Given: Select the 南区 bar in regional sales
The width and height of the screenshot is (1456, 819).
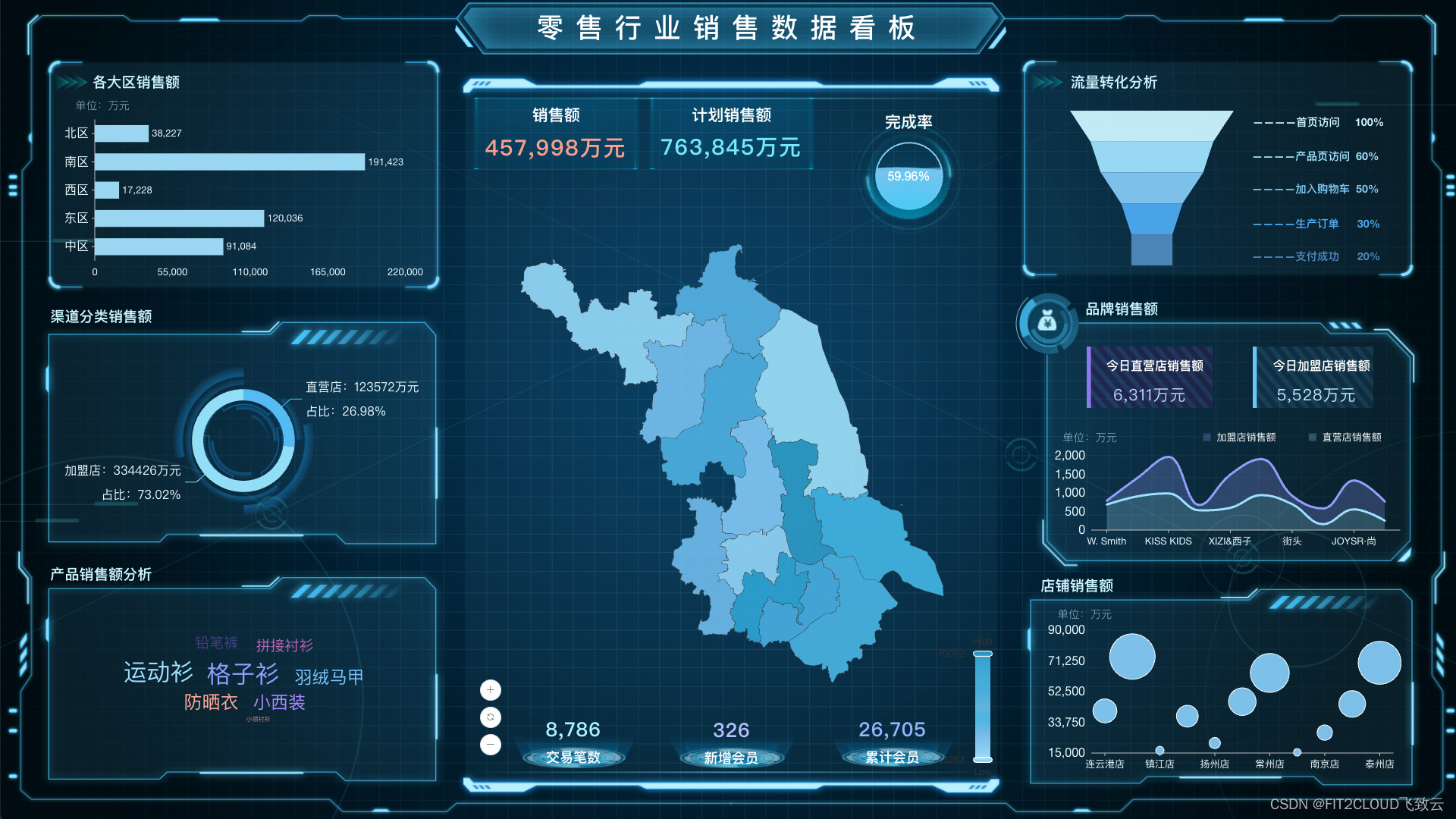Looking at the screenshot, I should (x=229, y=162).
